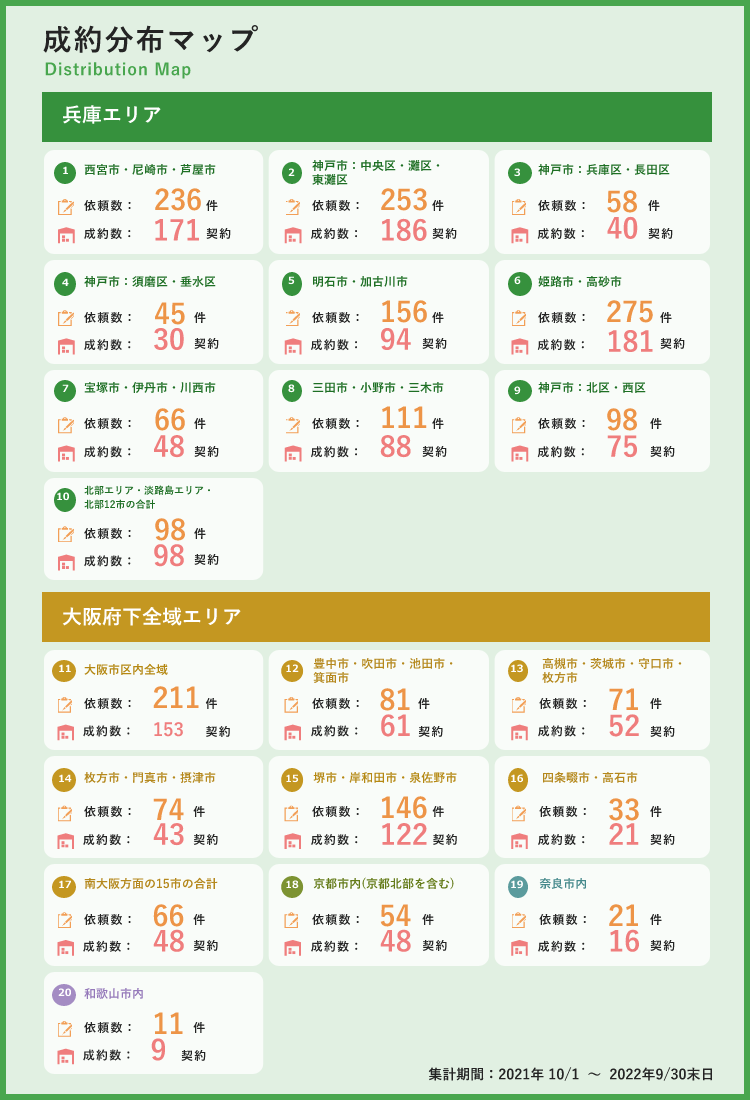Open the 西宮市・尼崎市・芦屋市 area title
The image size is (750, 1100).
tap(149, 170)
